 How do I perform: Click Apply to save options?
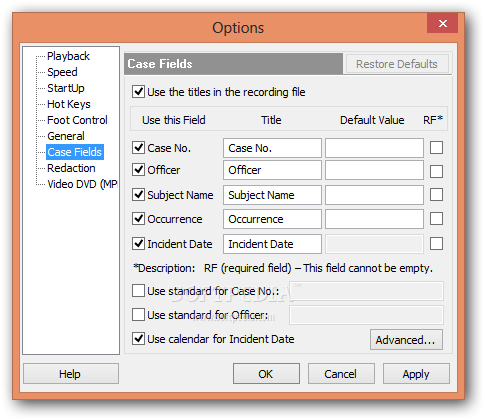click(416, 374)
